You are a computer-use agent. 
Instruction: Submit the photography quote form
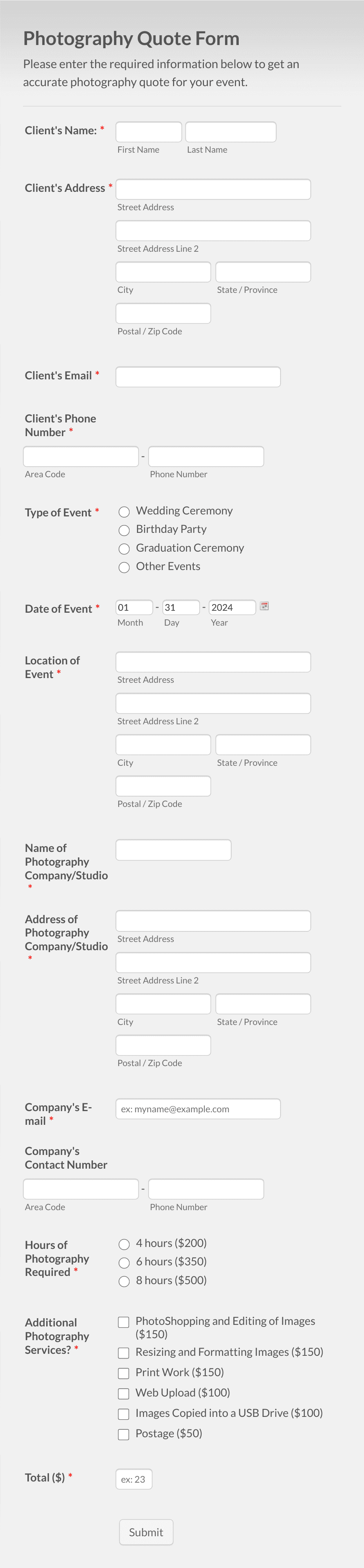pos(146,1532)
